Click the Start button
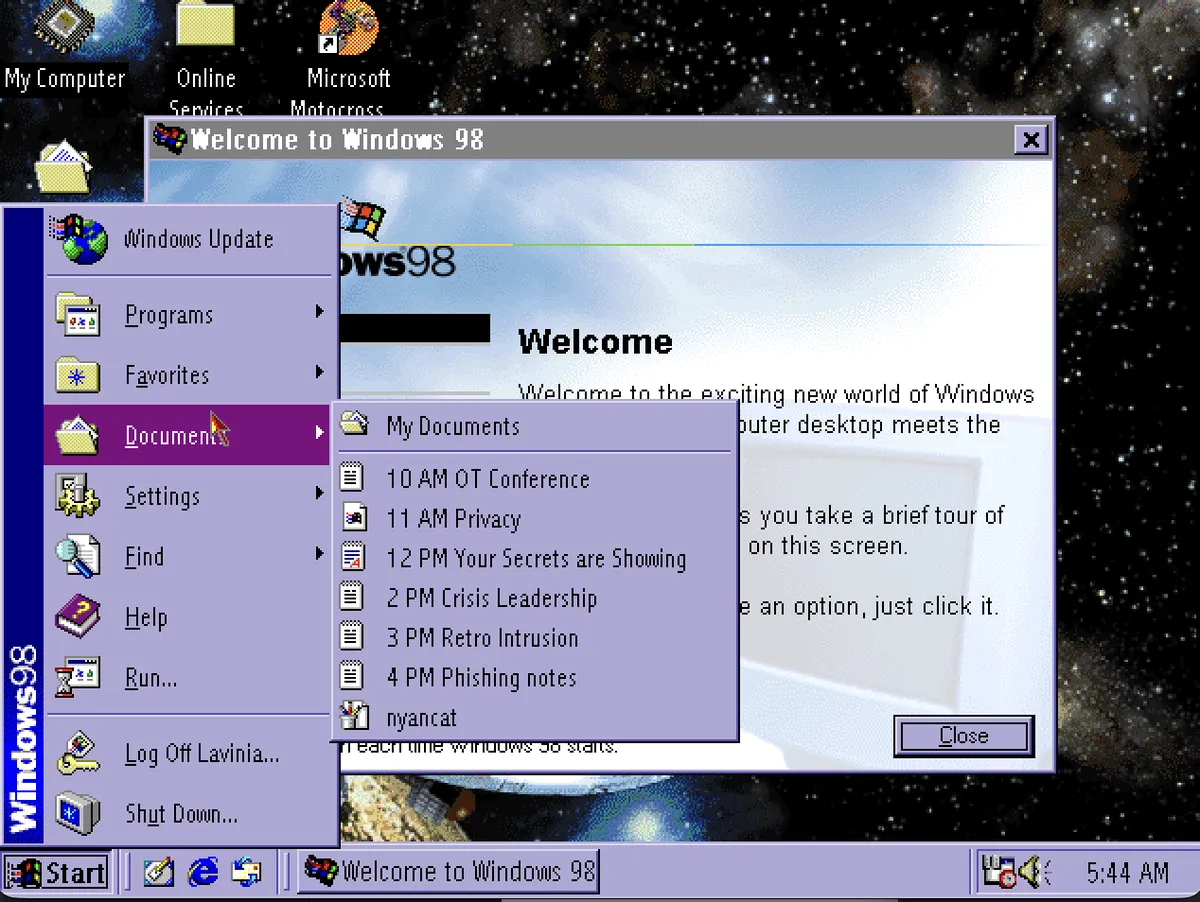Viewport: 1200px width, 902px height. tap(55, 872)
